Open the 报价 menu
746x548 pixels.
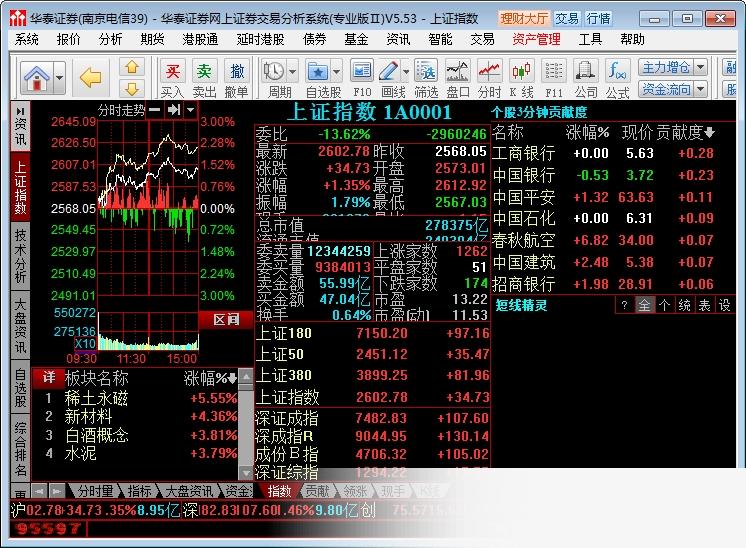(x=69, y=39)
